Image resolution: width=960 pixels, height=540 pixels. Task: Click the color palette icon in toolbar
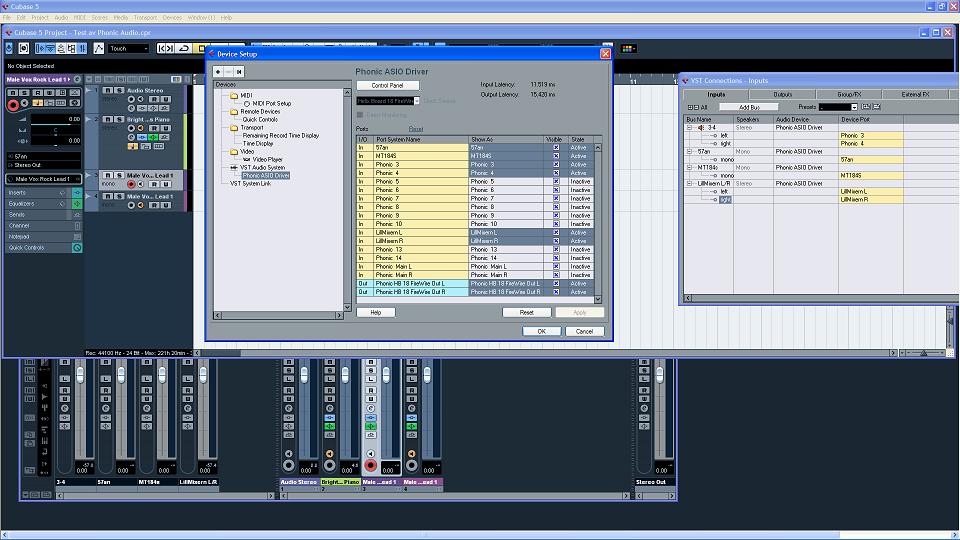[628, 48]
